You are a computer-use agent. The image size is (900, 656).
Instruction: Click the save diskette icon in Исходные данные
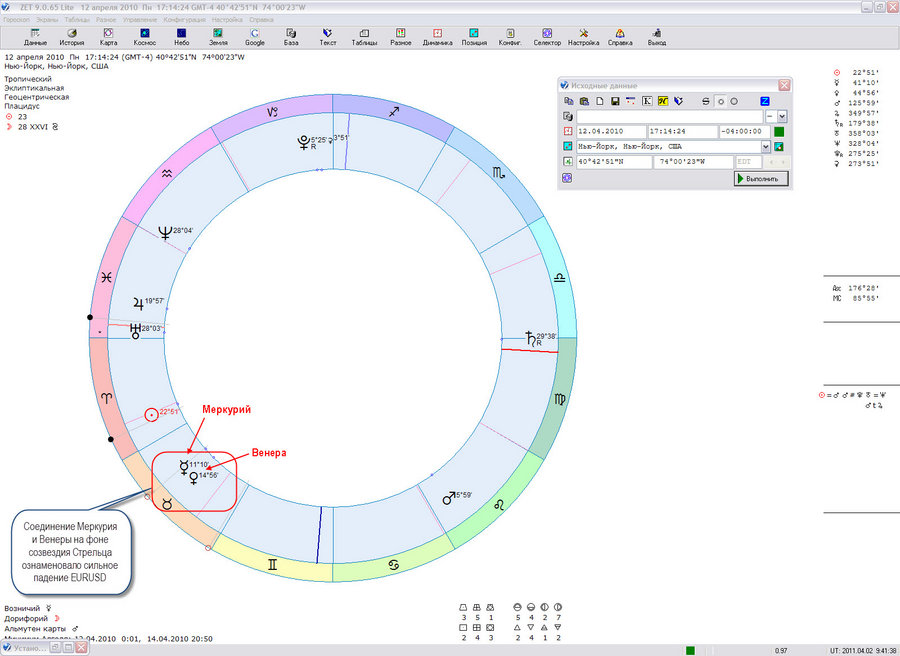tap(615, 101)
